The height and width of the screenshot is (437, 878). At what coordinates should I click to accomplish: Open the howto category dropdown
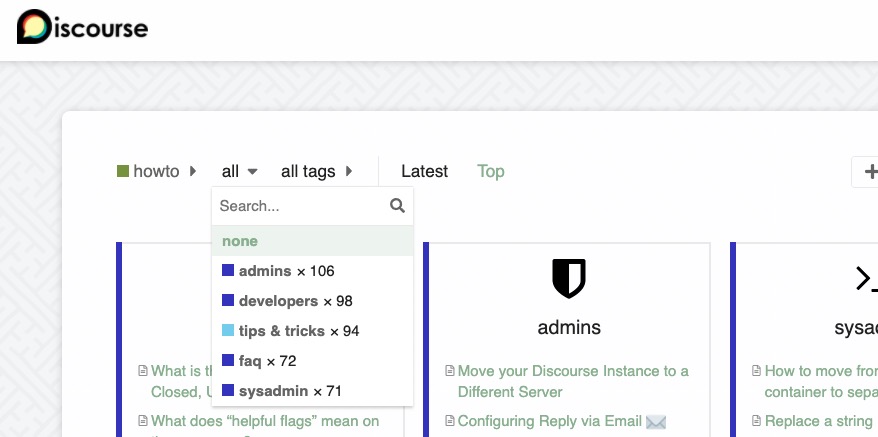pos(156,171)
